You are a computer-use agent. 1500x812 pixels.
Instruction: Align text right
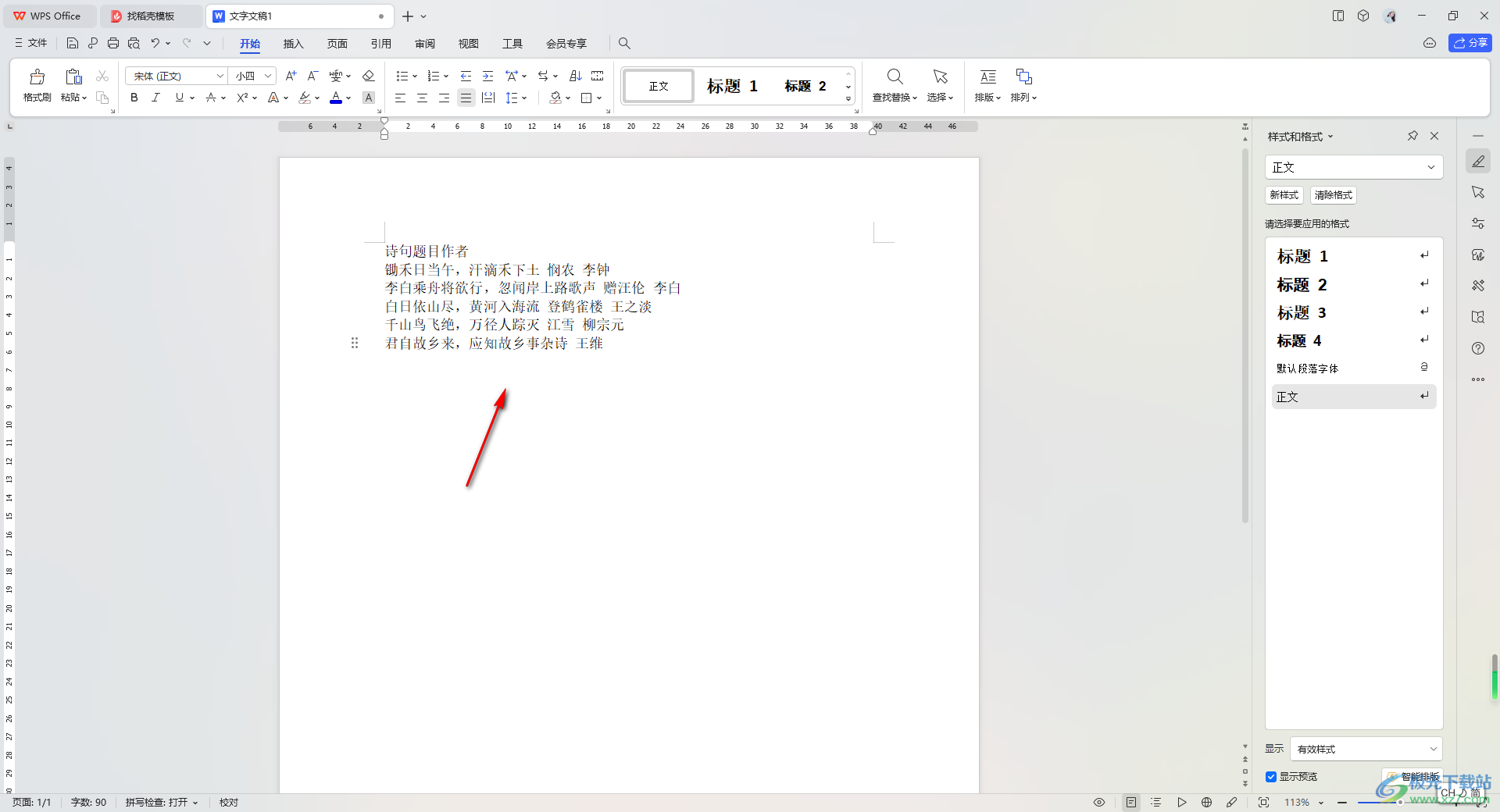444,98
